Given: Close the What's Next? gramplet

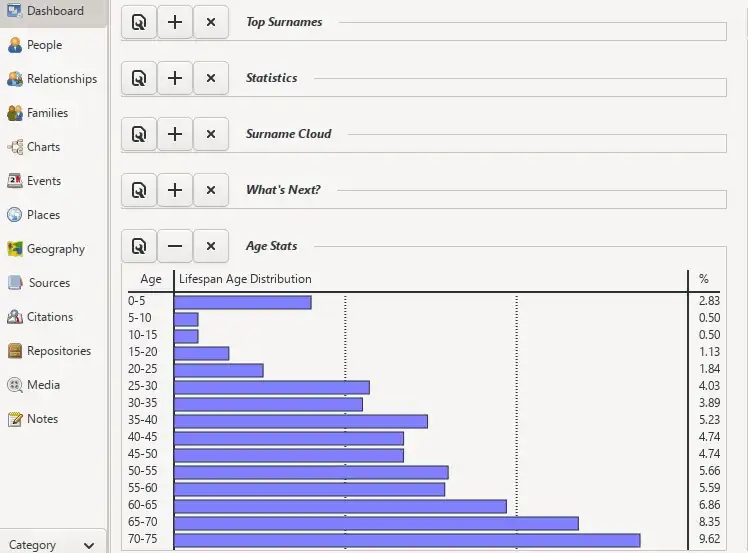Looking at the screenshot, I should (210, 190).
